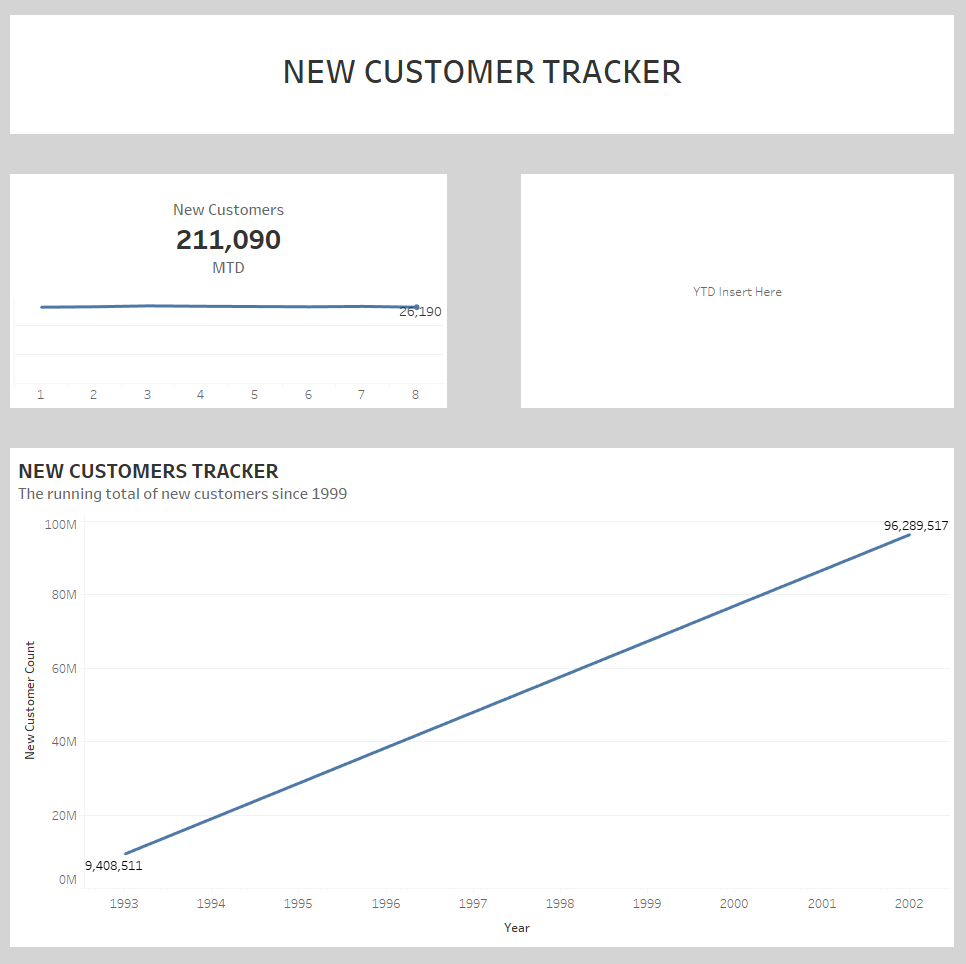
Task: Click the MTD label under the KPI
Action: click(228, 268)
